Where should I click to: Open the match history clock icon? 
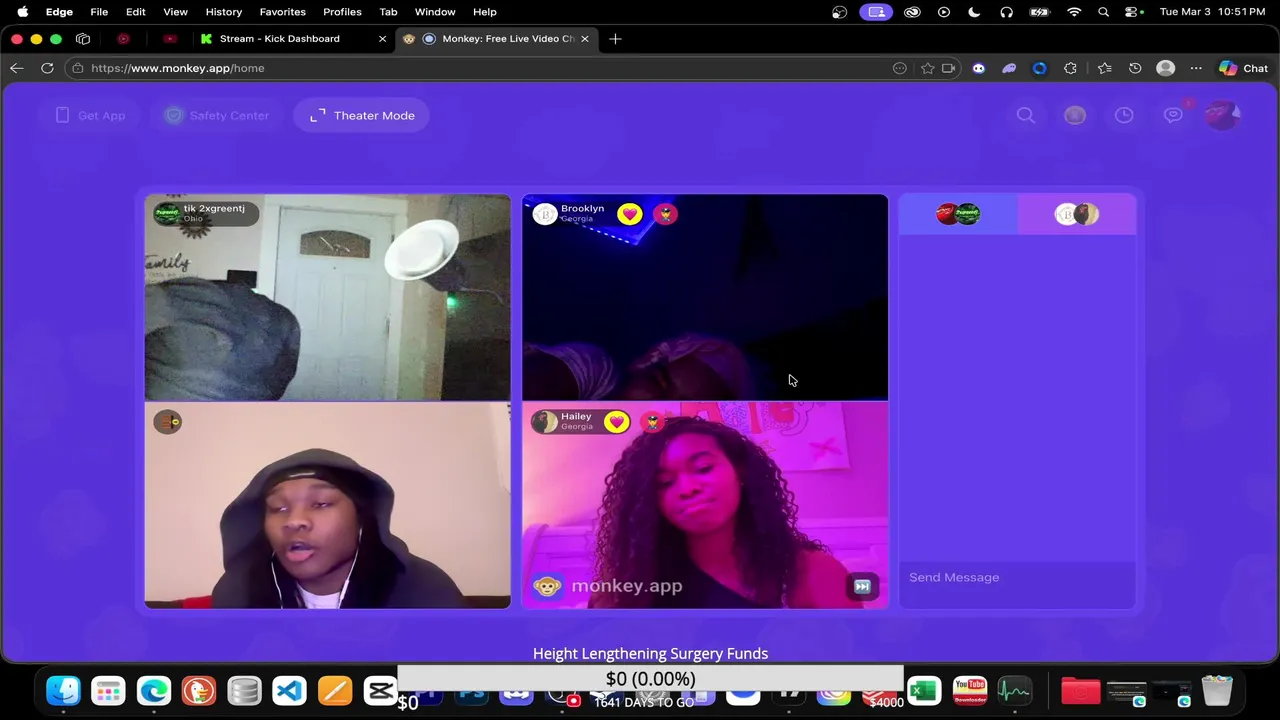[1124, 115]
